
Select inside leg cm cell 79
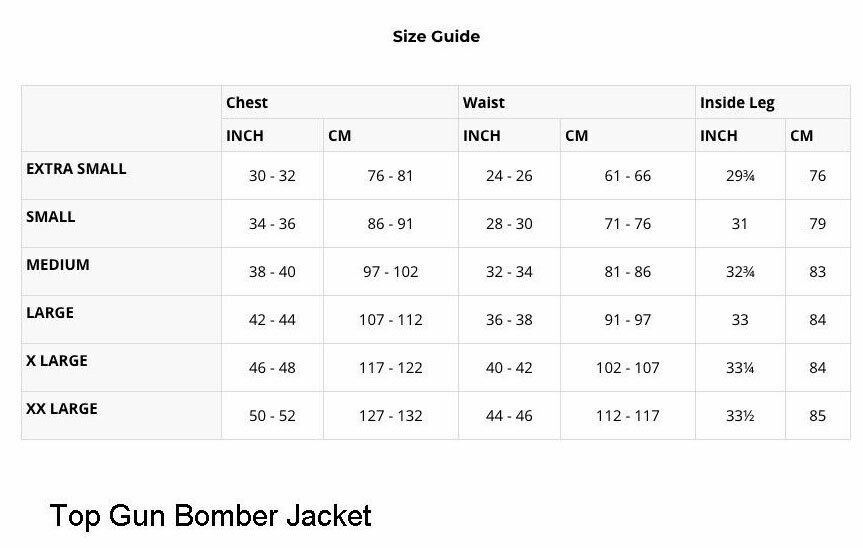(x=817, y=224)
